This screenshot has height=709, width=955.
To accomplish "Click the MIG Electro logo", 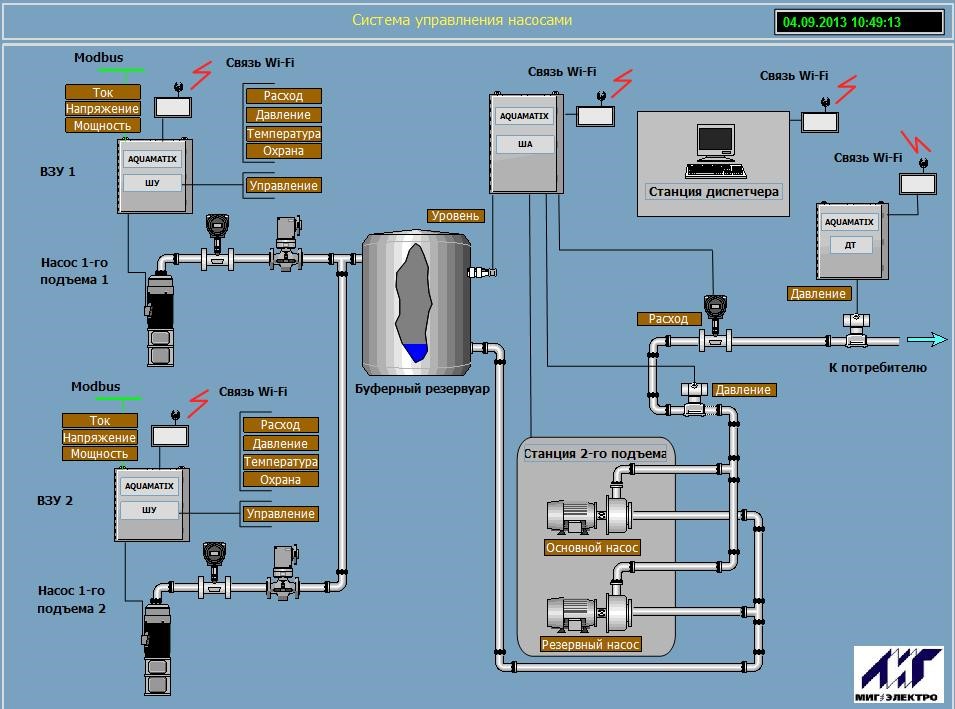I will point(897,674).
